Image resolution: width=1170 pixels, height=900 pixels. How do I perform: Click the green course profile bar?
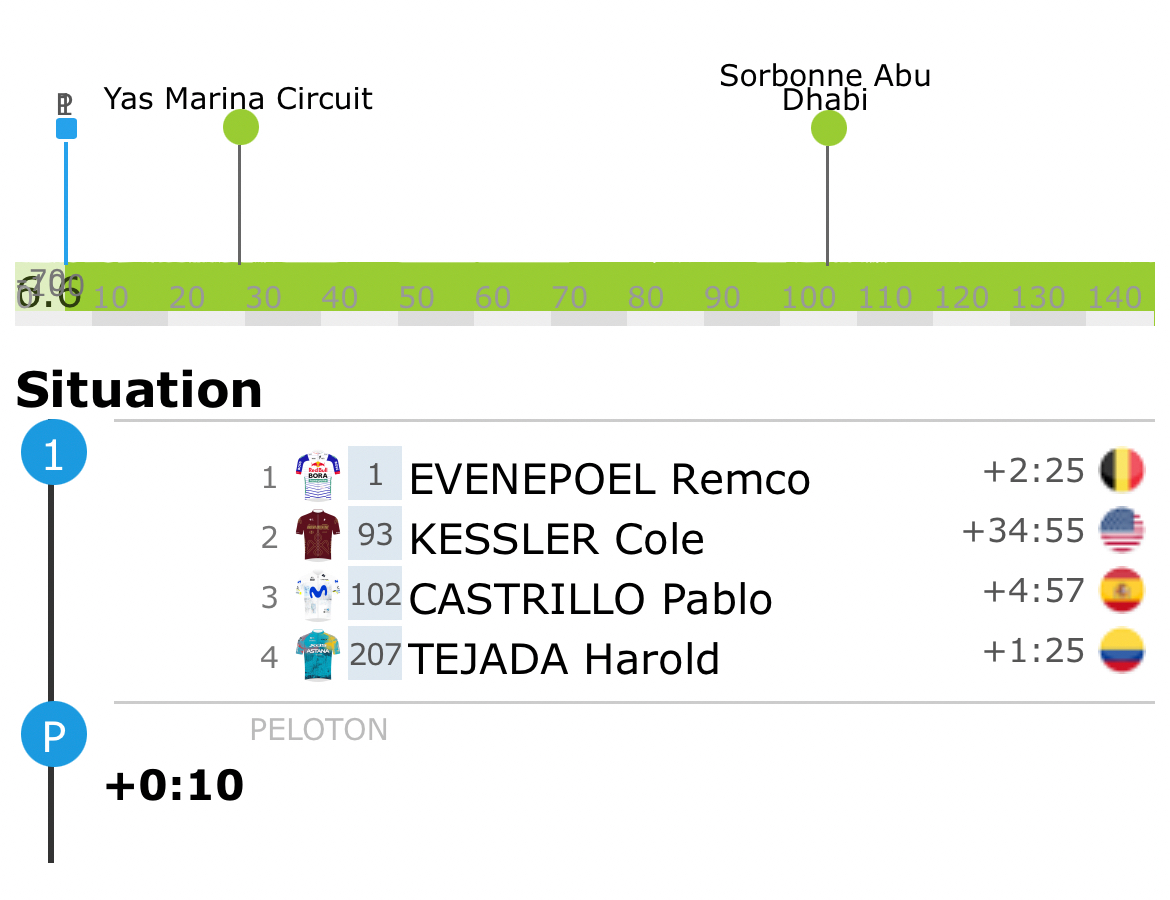600,287
